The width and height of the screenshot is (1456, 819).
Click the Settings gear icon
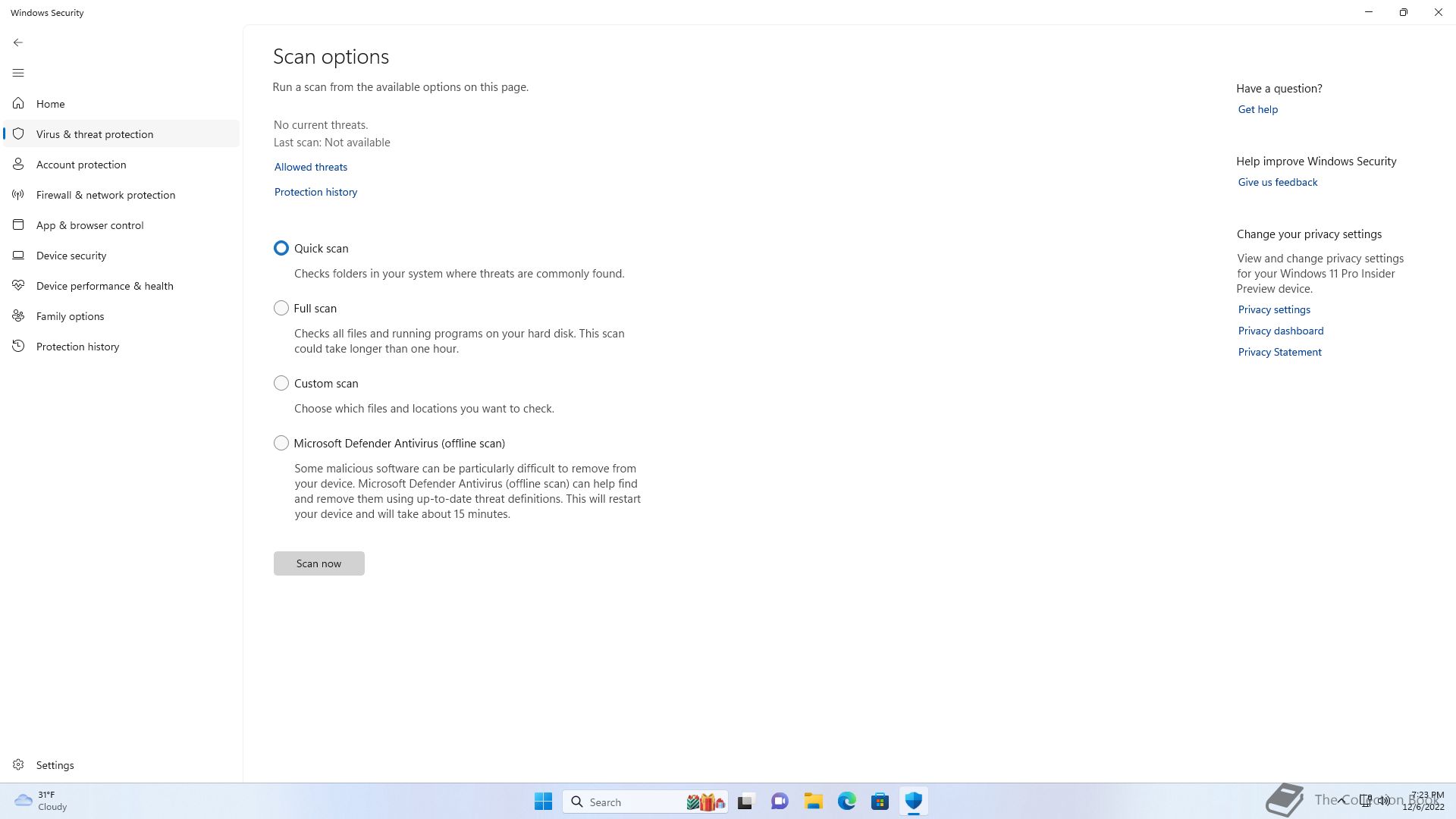pos(18,764)
